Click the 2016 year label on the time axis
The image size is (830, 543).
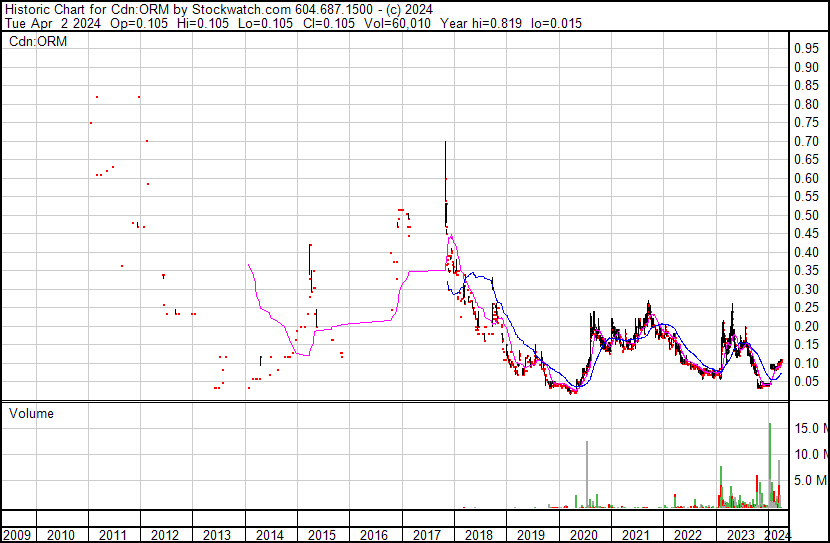click(x=374, y=535)
